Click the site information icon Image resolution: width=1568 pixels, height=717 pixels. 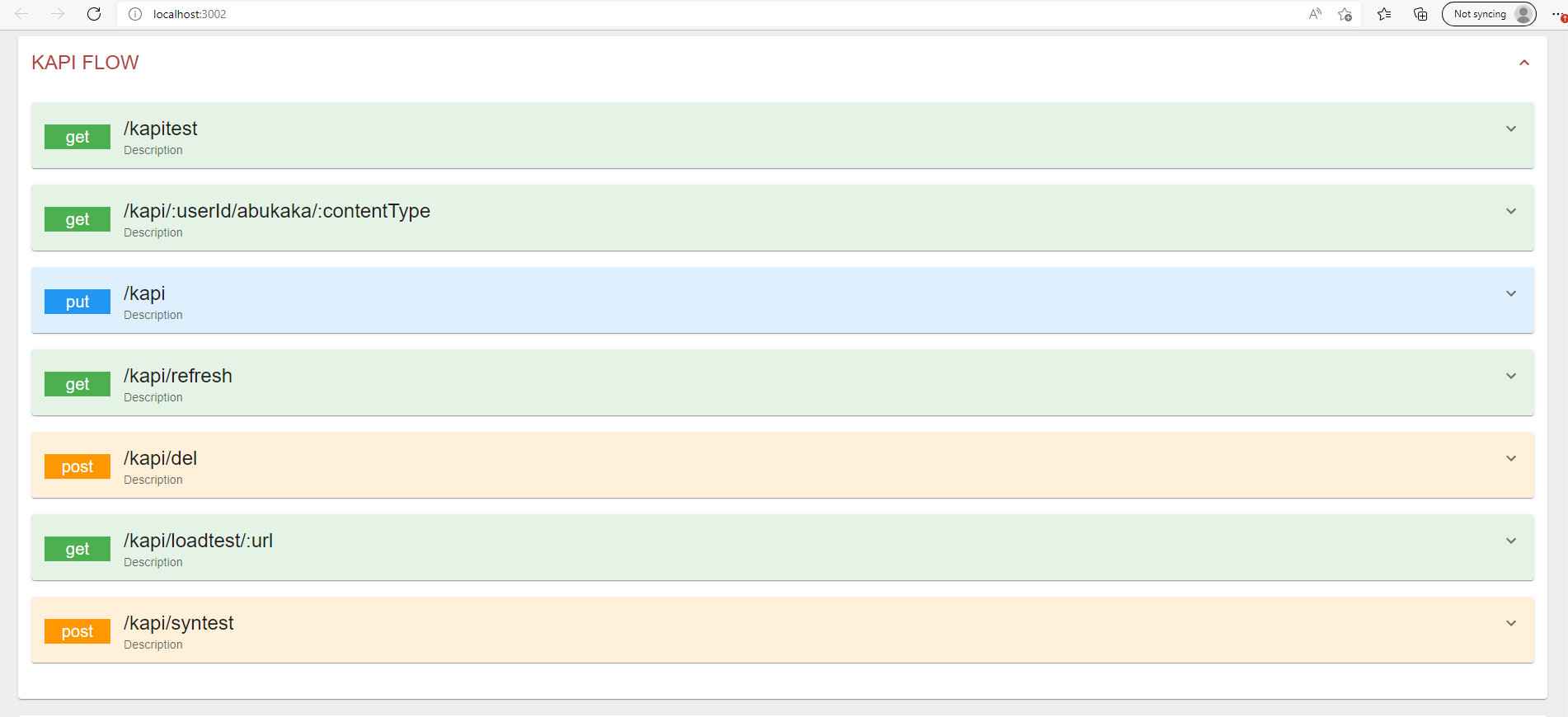(135, 14)
